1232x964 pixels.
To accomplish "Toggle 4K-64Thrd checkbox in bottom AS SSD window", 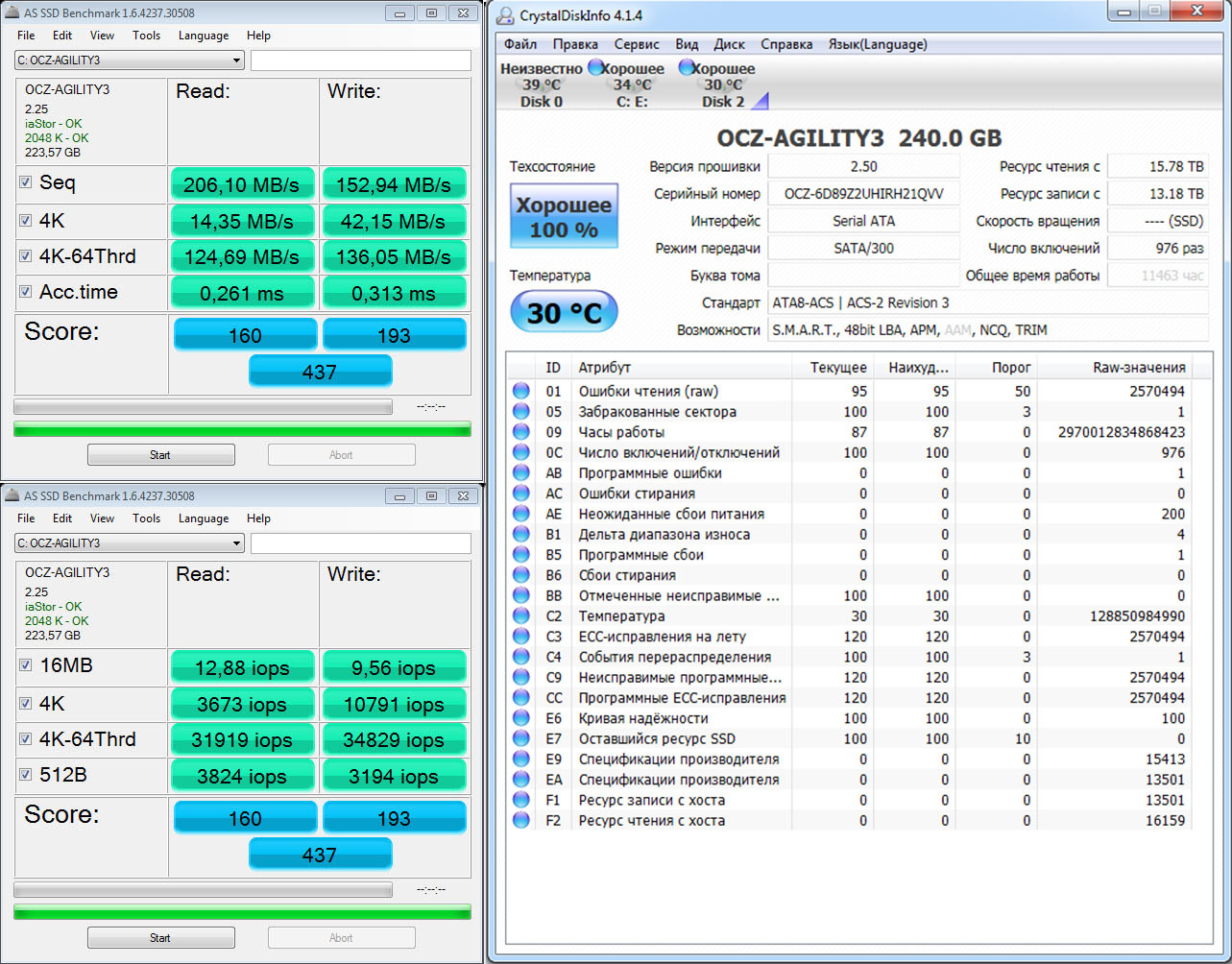I will point(25,739).
